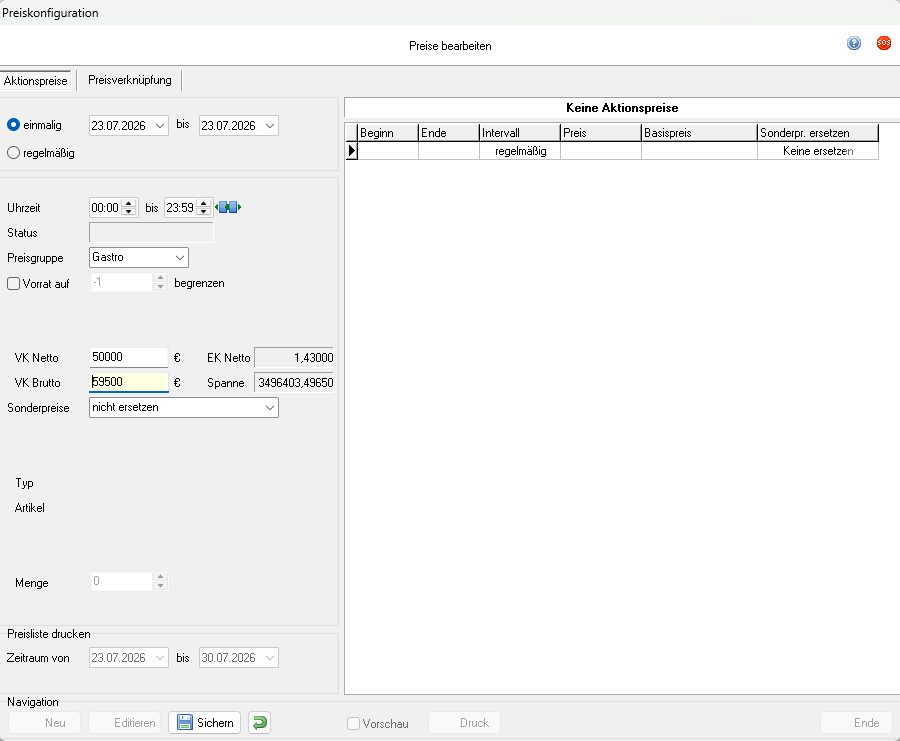Click the Sonderpr. ersetzen column header
The height and width of the screenshot is (741, 900).
point(818,133)
